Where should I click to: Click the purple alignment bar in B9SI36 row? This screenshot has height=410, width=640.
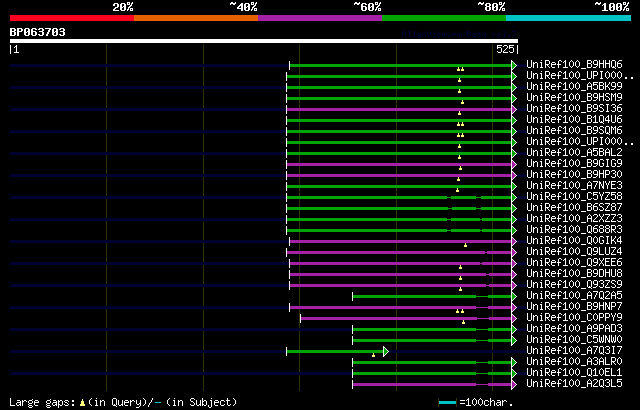tap(399, 109)
